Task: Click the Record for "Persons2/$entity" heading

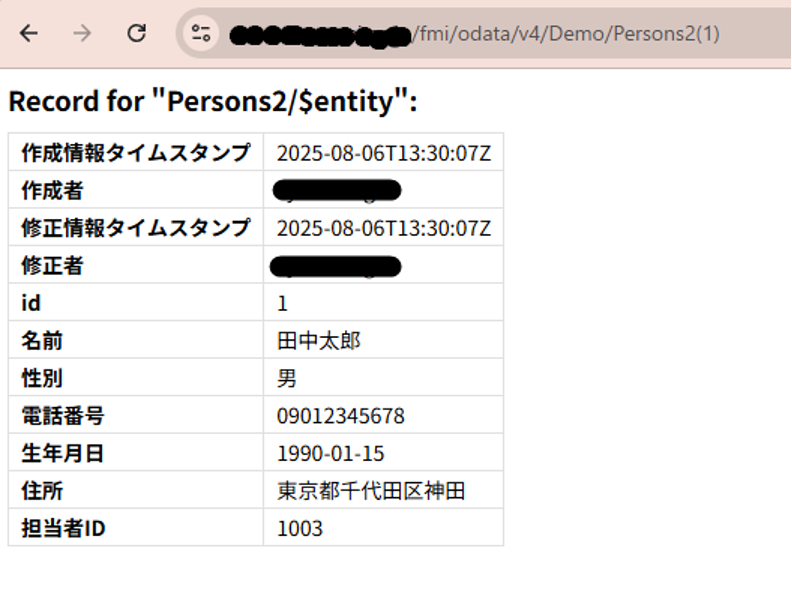Action: click(x=212, y=102)
